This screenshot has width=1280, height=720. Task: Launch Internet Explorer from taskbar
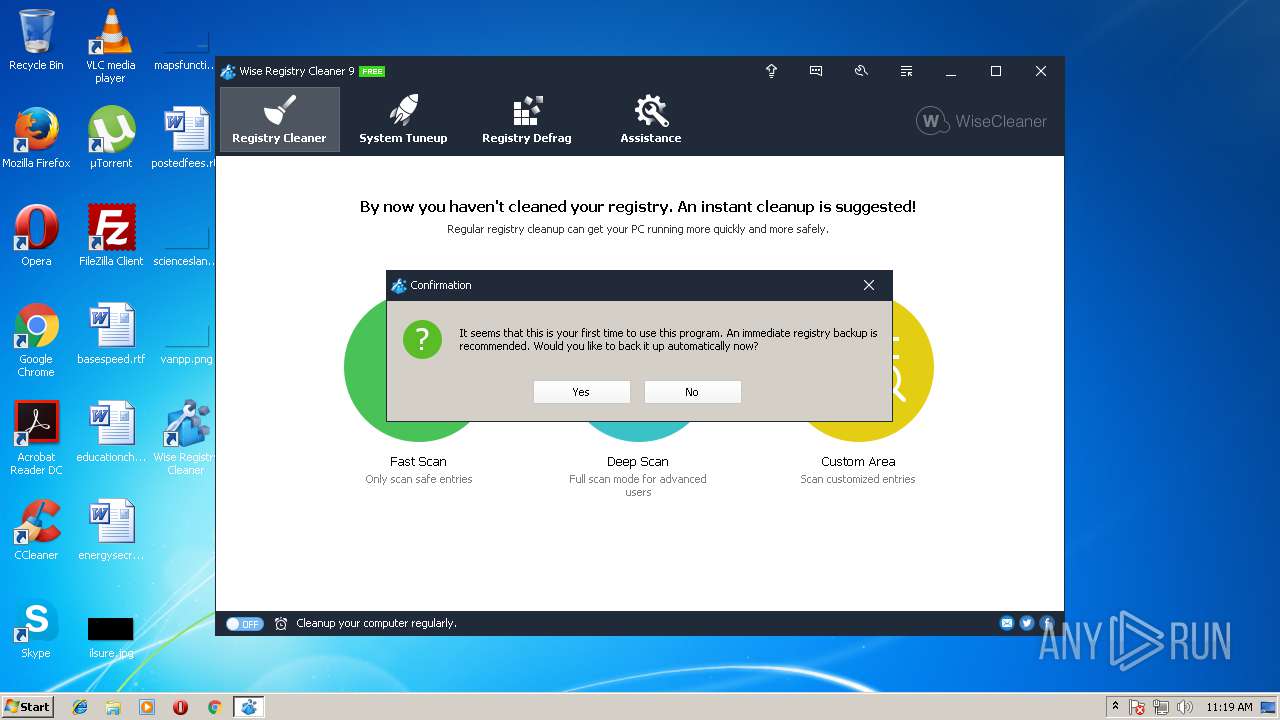tap(80, 707)
